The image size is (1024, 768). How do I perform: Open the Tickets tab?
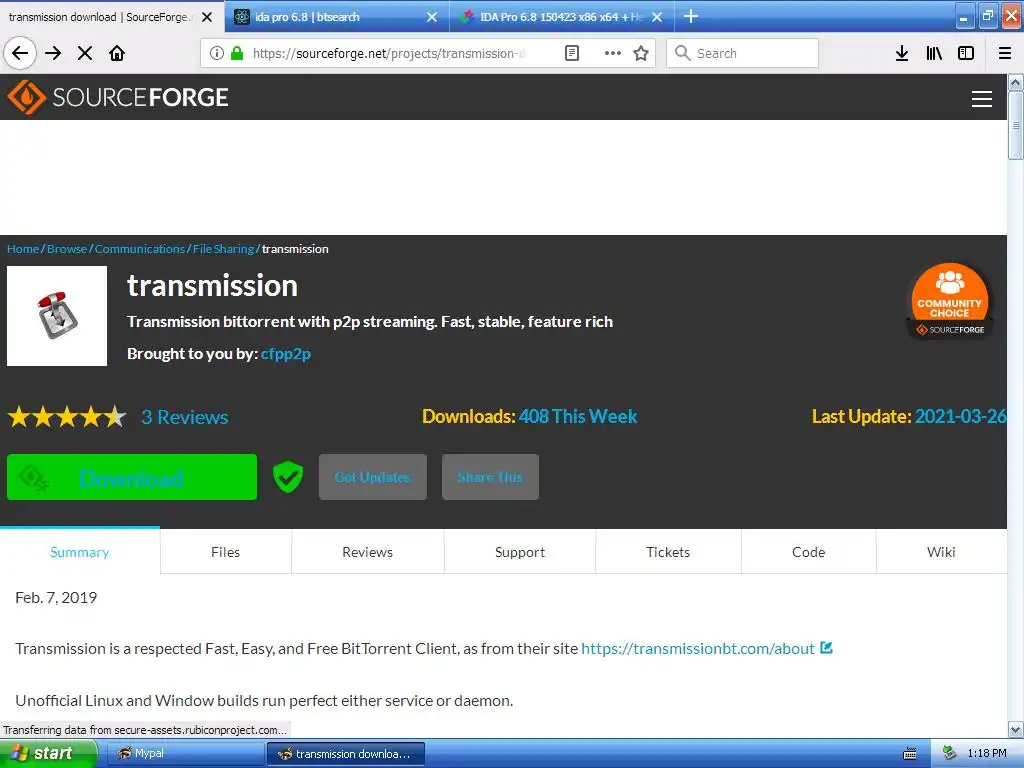click(668, 552)
